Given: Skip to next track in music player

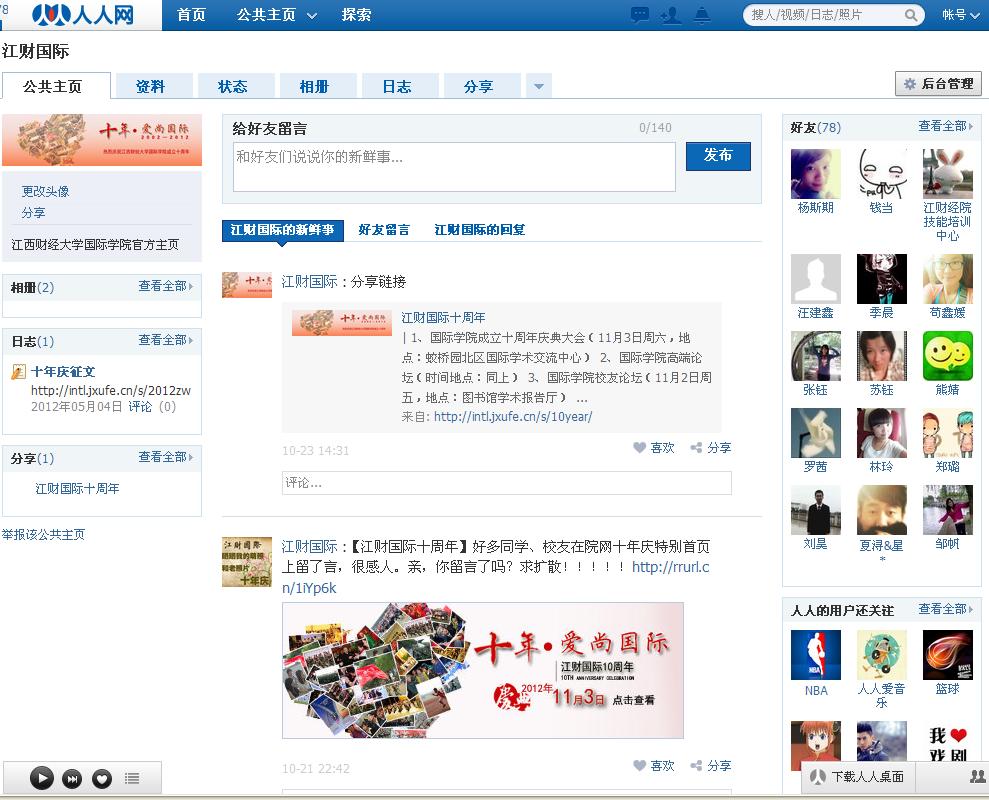Looking at the screenshot, I should click(x=72, y=778).
